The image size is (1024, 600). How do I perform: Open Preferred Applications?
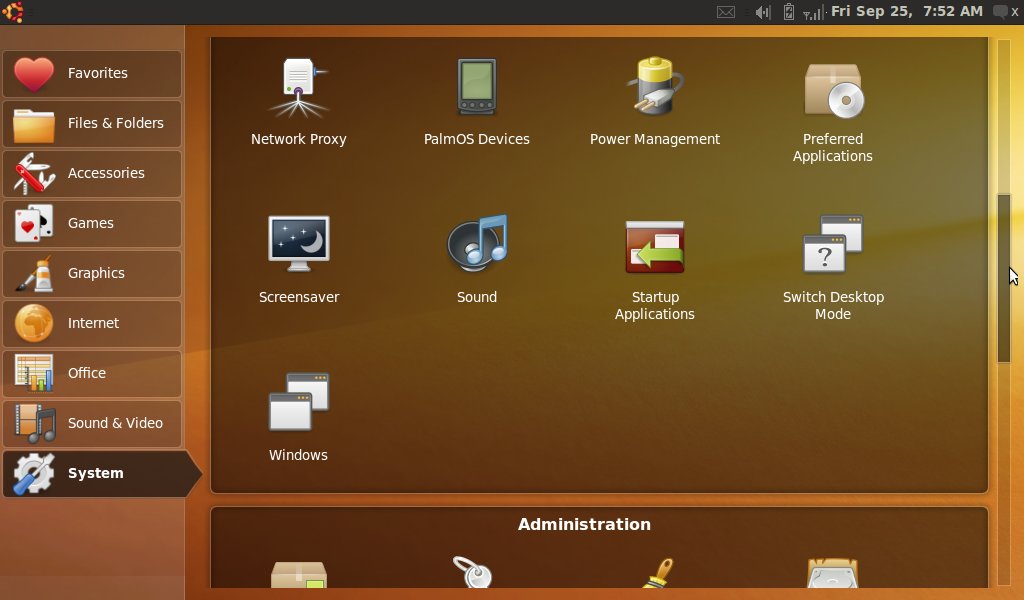pos(833,110)
